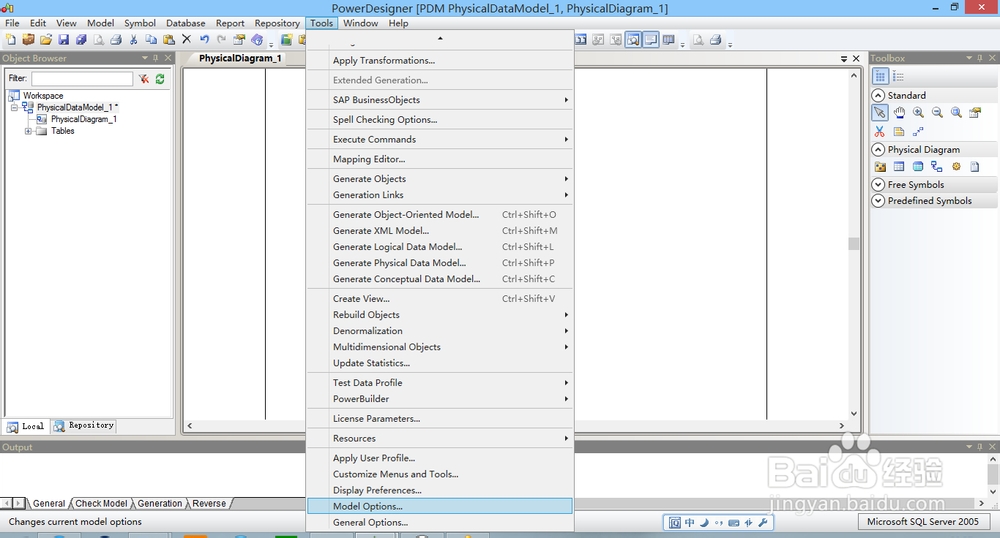Click the Cut scissors icon in the main toolbar
The image size is (1000, 538).
[133, 40]
